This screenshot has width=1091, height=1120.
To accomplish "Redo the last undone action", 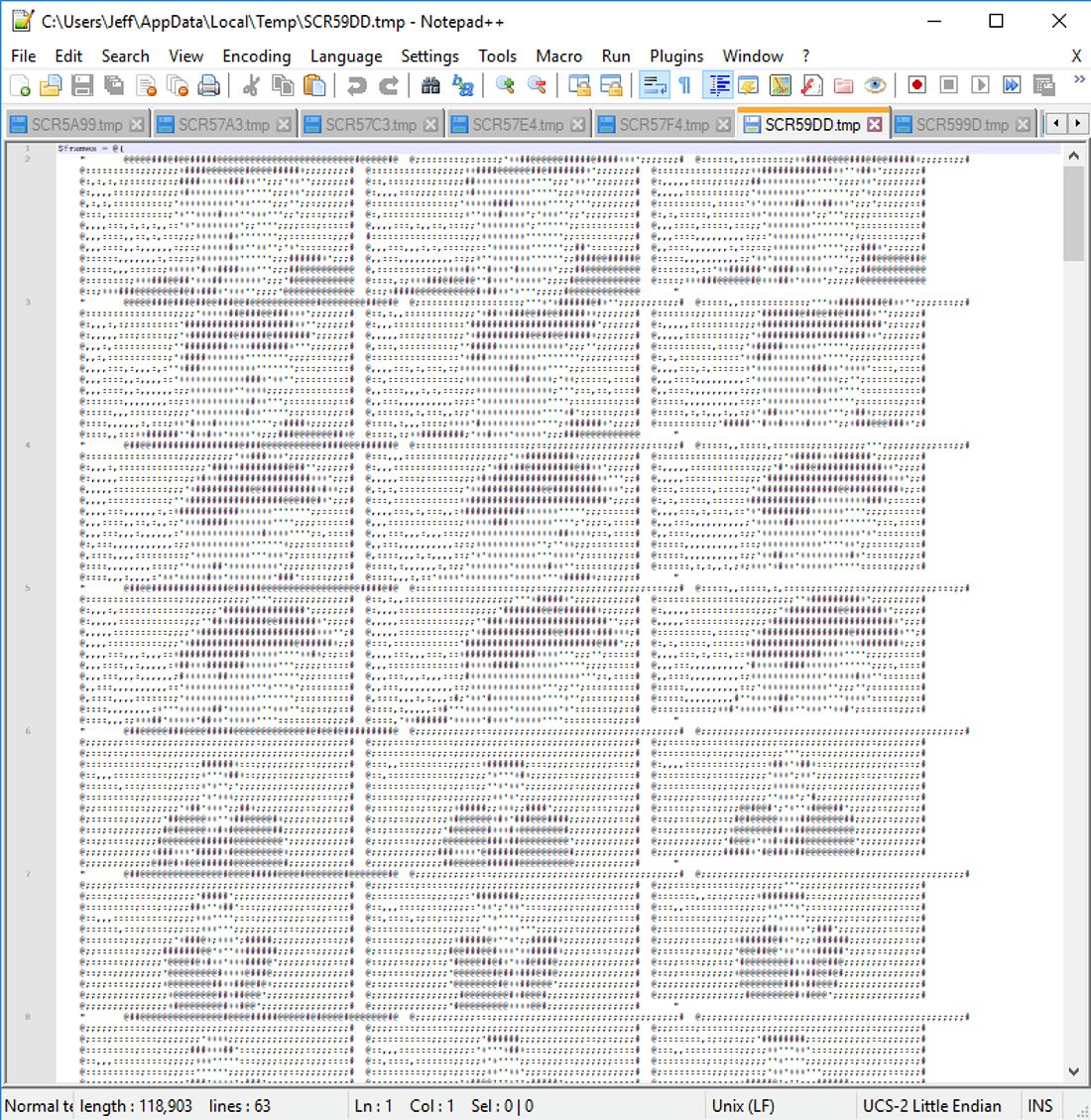I will 389,85.
